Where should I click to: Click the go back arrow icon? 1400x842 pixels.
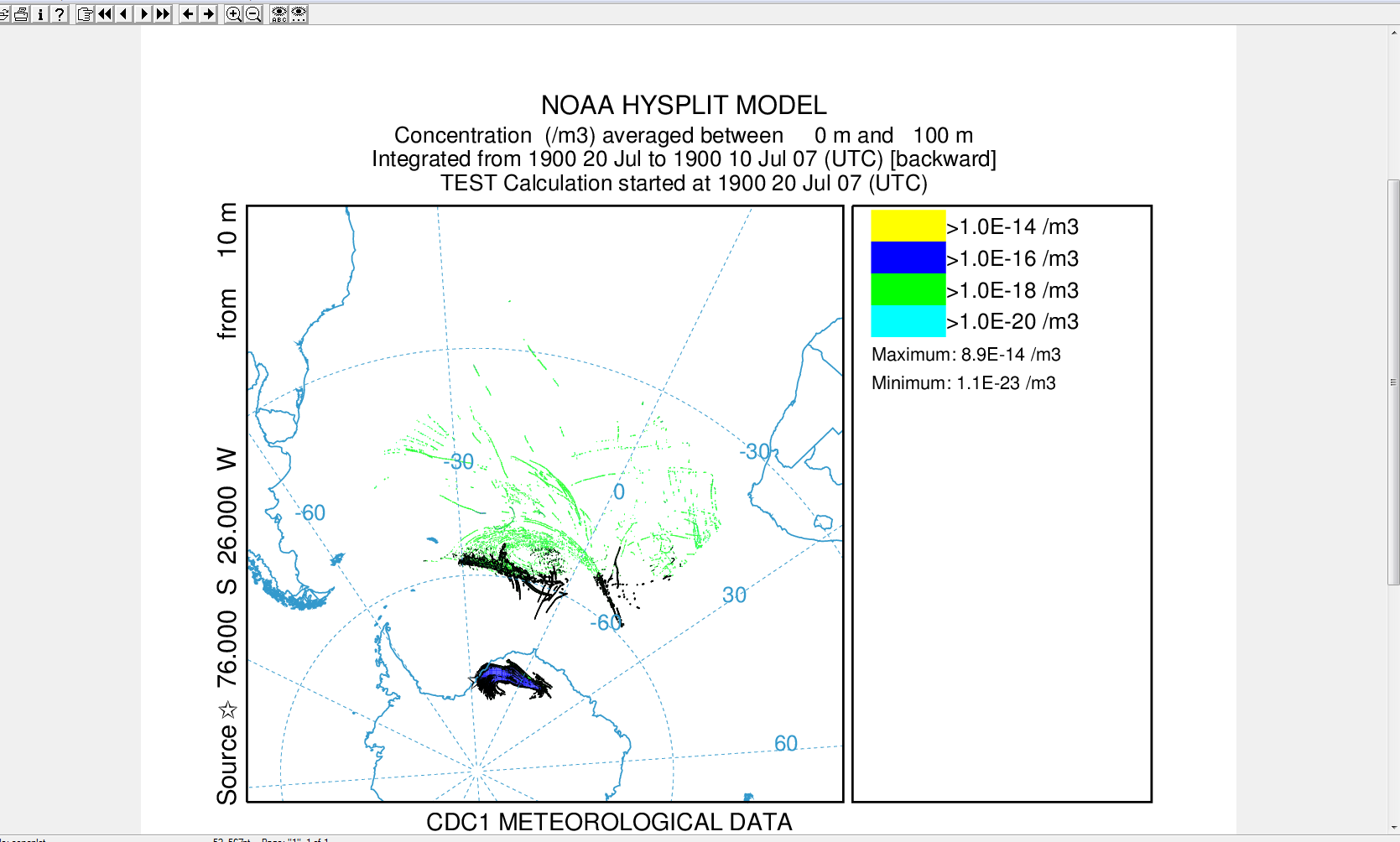coord(189,13)
